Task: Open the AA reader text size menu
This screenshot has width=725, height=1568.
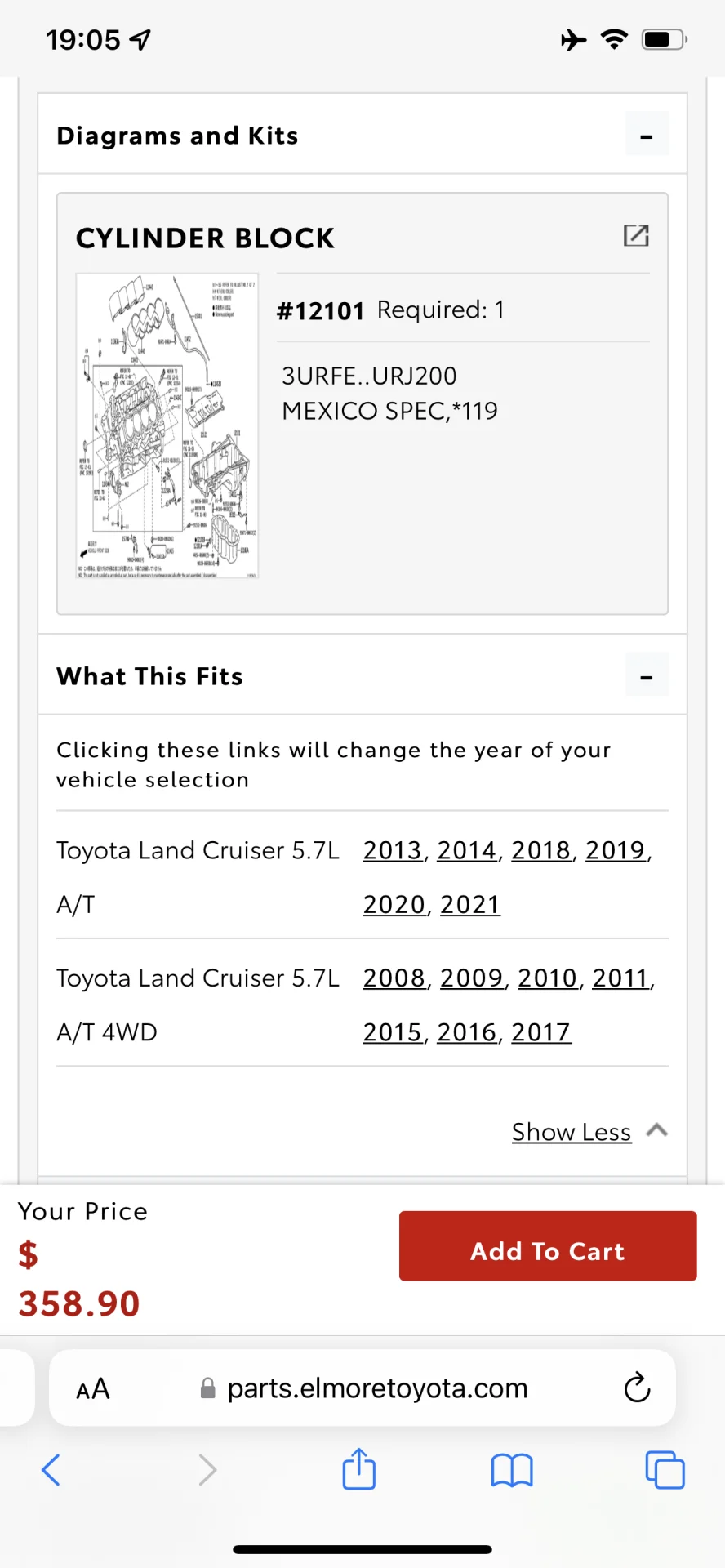Action: [x=93, y=1388]
